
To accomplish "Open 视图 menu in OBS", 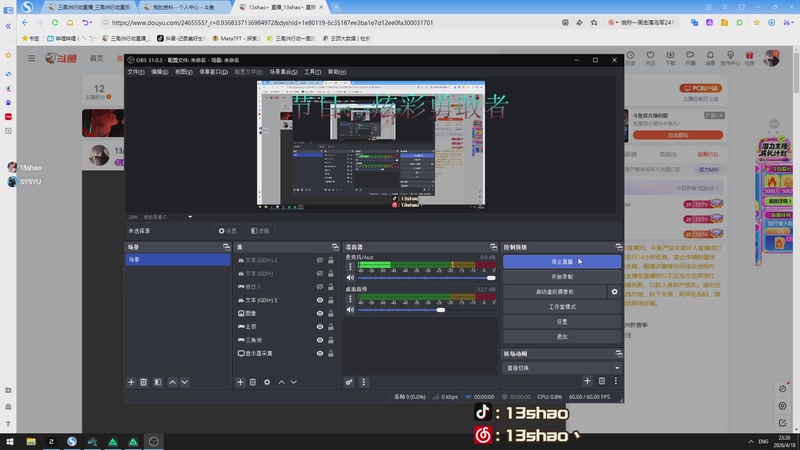I will [184, 72].
